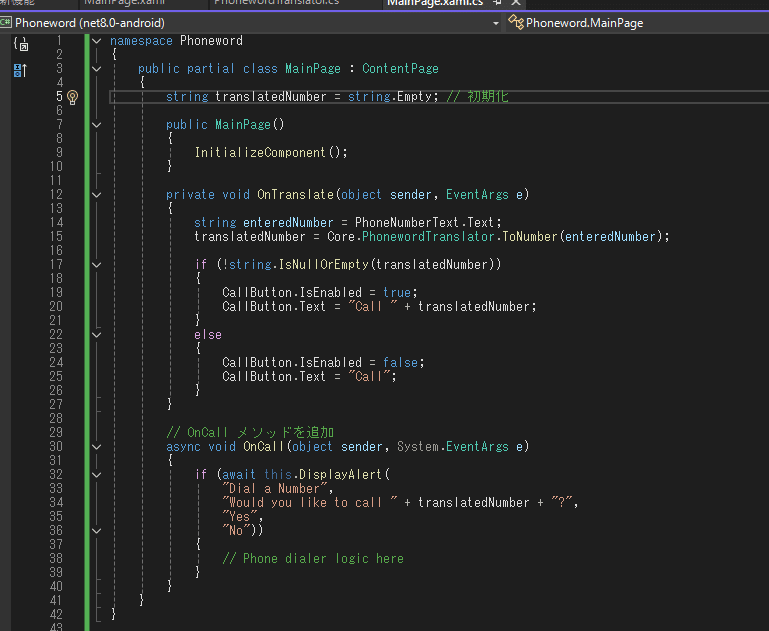The height and width of the screenshot is (631, 769).
Task: Collapse the else block on line 22
Action: click(x=97, y=335)
